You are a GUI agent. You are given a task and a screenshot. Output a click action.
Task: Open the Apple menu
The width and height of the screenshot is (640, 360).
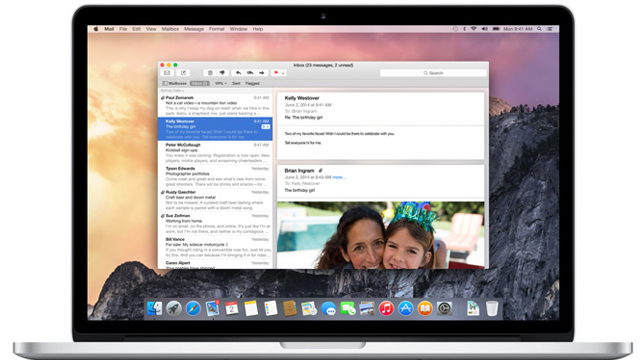pyautogui.click(x=96, y=29)
